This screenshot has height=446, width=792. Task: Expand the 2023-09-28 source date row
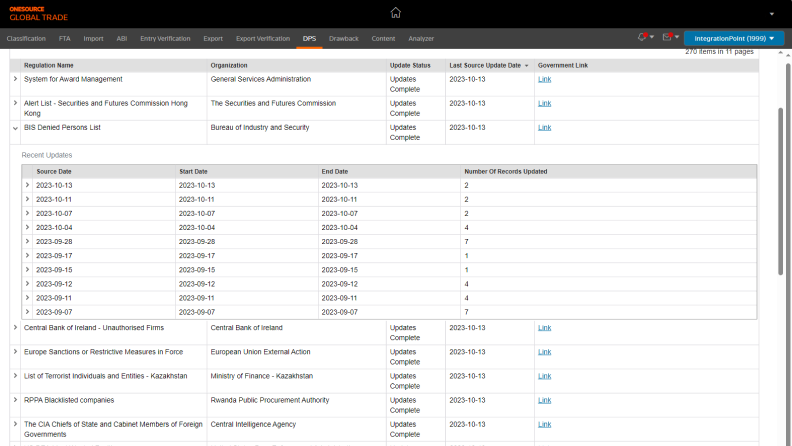(x=27, y=241)
